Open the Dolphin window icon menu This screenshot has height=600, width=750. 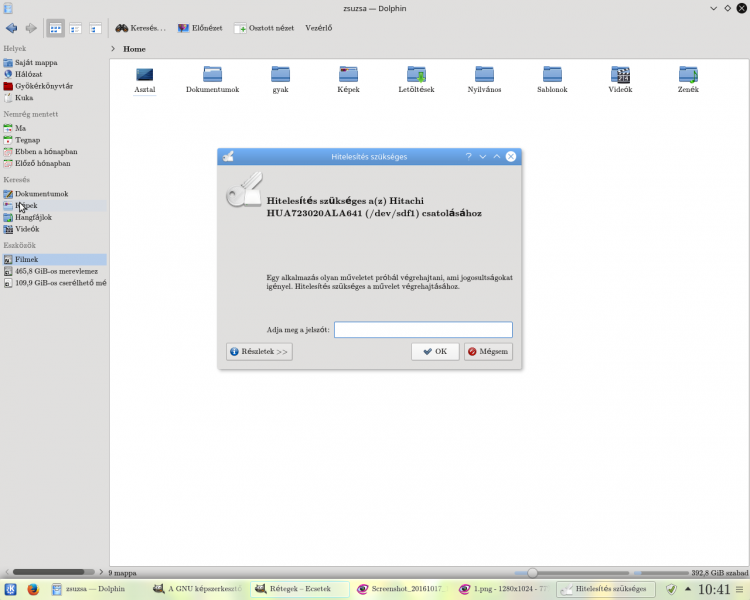click(x=8, y=8)
